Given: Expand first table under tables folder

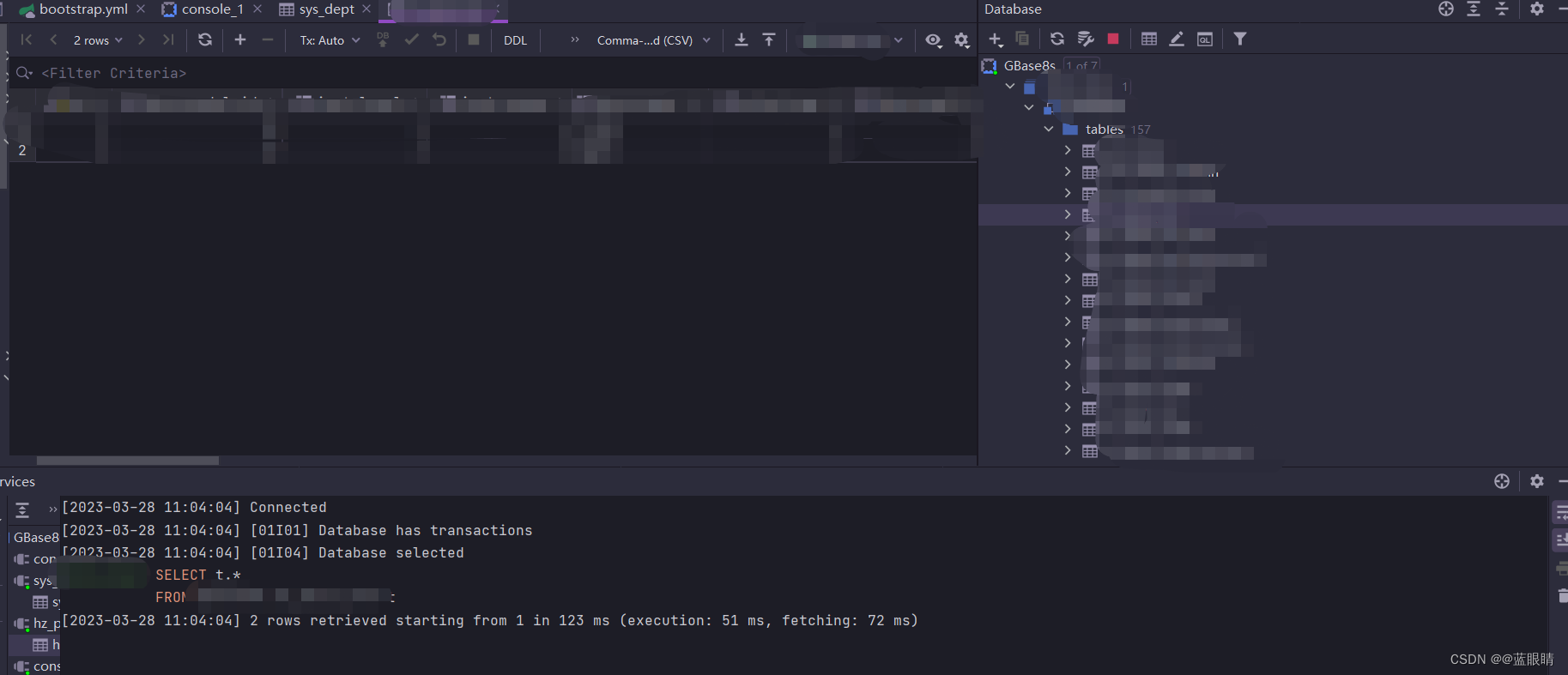Looking at the screenshot, I should pyautogui.click(x=1068, y=150).
